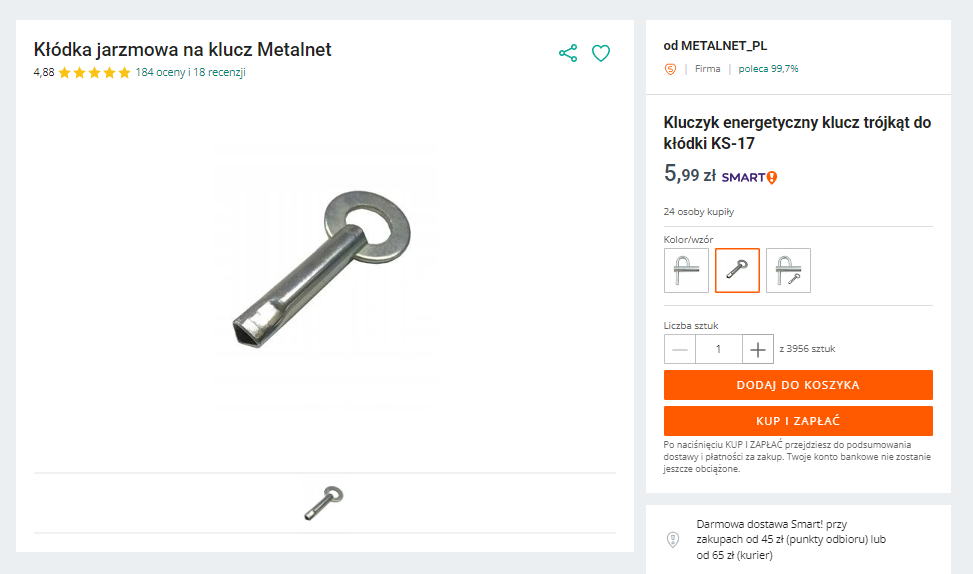Increase quantity with the plus button
This screenshot has width=973, height=574.
click(758, 349)
